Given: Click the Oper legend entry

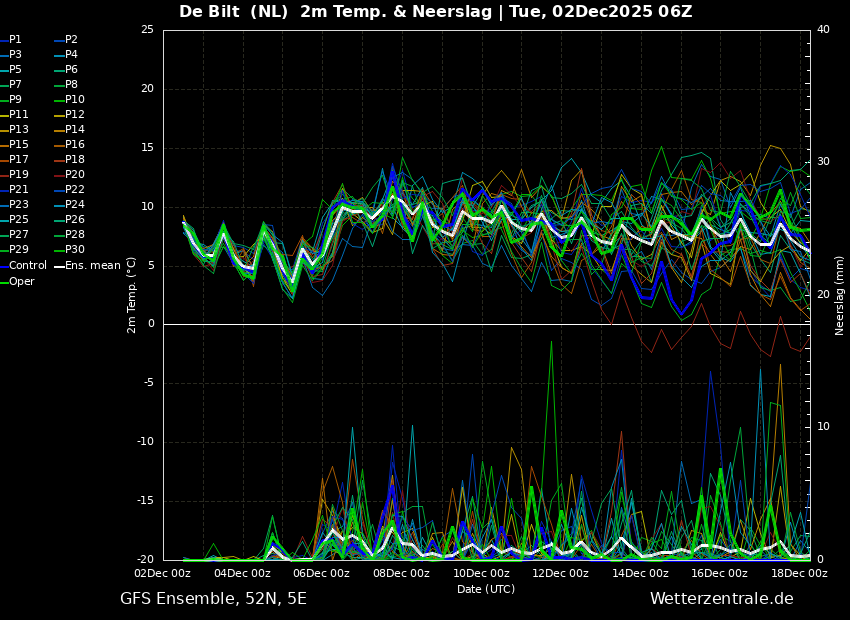Looking at the screenshot, I should pyautogui.click(x=22, y=281).
